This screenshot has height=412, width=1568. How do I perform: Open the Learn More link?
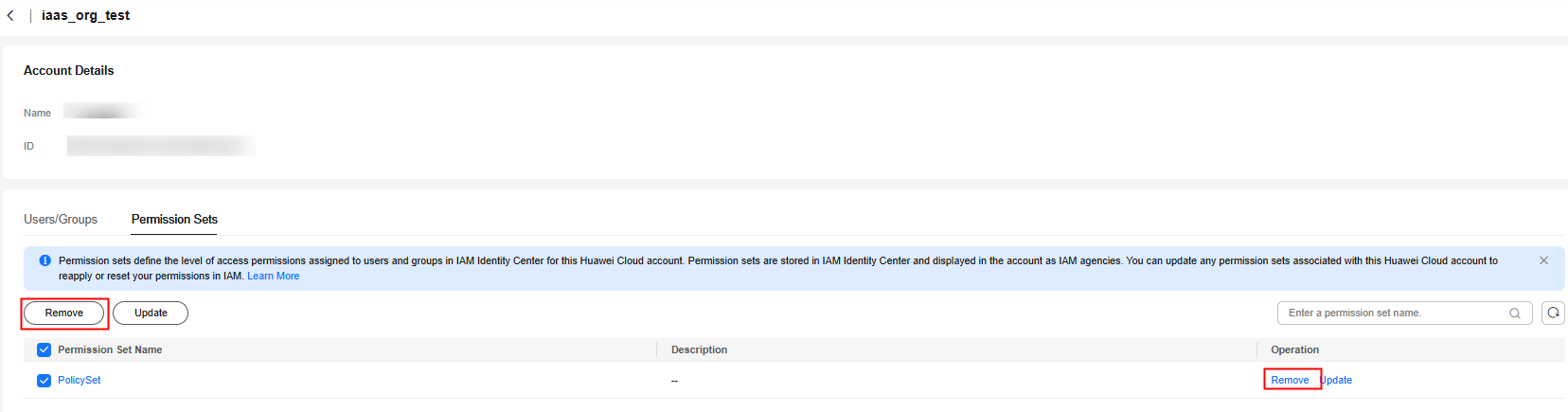pyautogui.click(x=274, y=276)
